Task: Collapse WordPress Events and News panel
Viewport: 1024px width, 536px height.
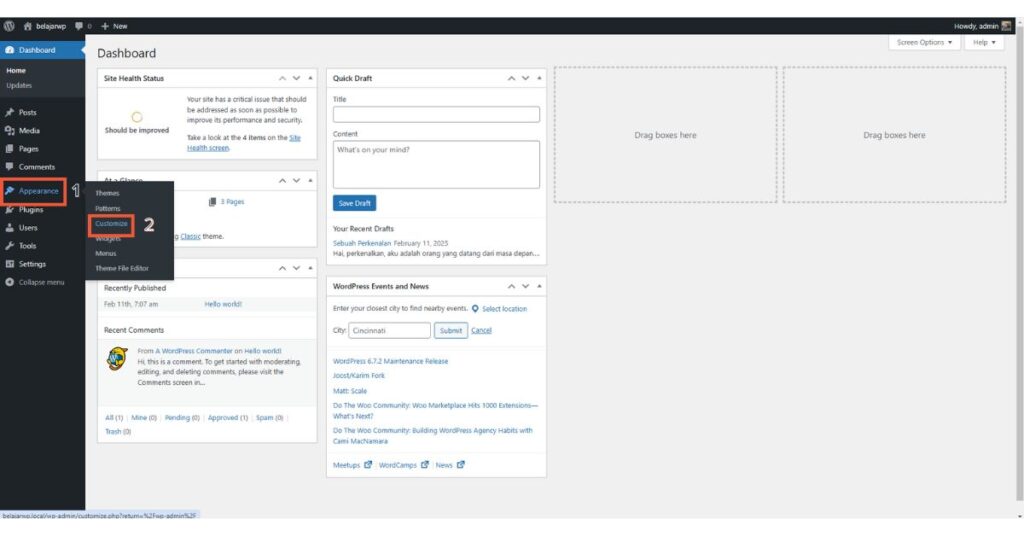Action: click(539, 286)
